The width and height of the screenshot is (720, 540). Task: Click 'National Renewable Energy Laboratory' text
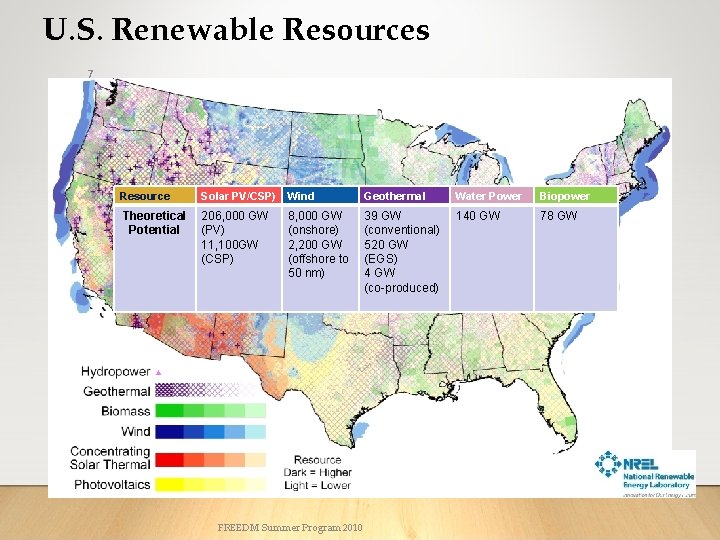pyautogui.click(x=658, y=480)
